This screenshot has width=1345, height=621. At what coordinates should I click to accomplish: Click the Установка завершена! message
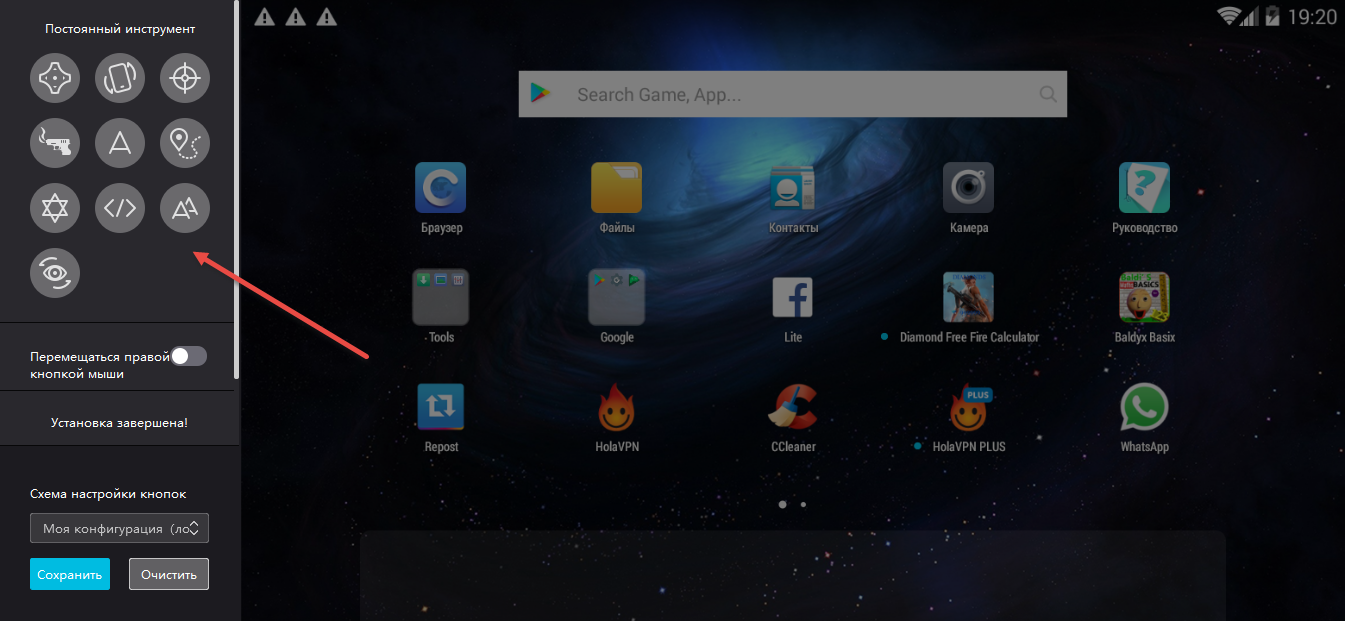pyautogui.click(x=119, y=423)
